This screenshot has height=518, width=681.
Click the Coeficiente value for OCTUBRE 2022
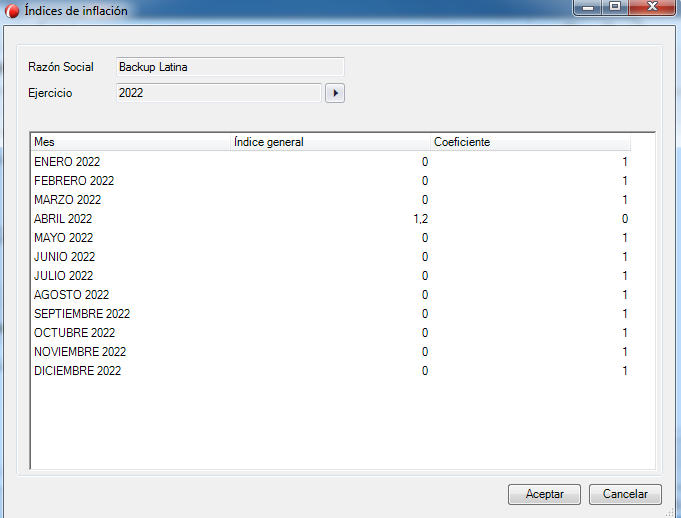pos(625,333)
